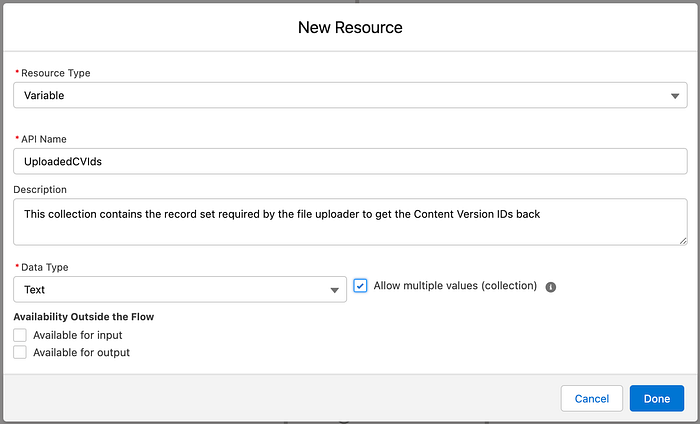
Task: Enable the Available for input checkbox
Action: 20,335
